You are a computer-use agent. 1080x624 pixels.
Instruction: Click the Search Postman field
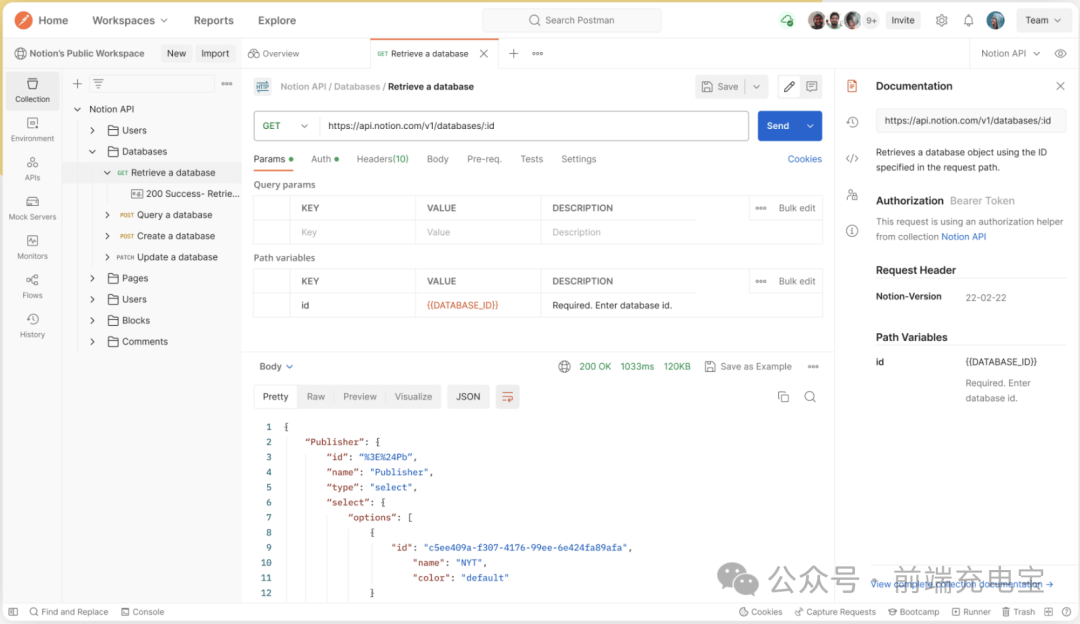(x=572, y=21)
